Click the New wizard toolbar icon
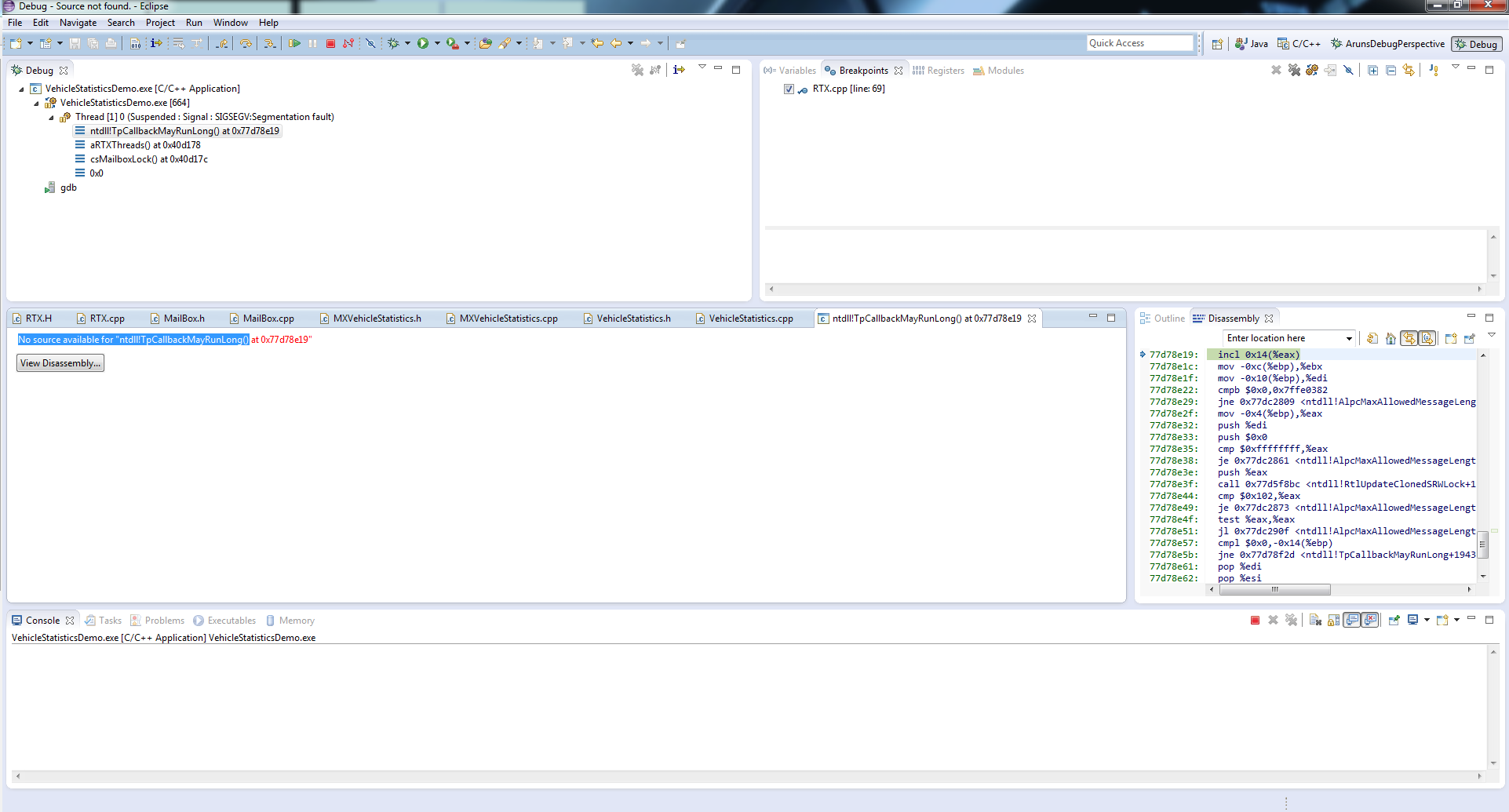 16,43
